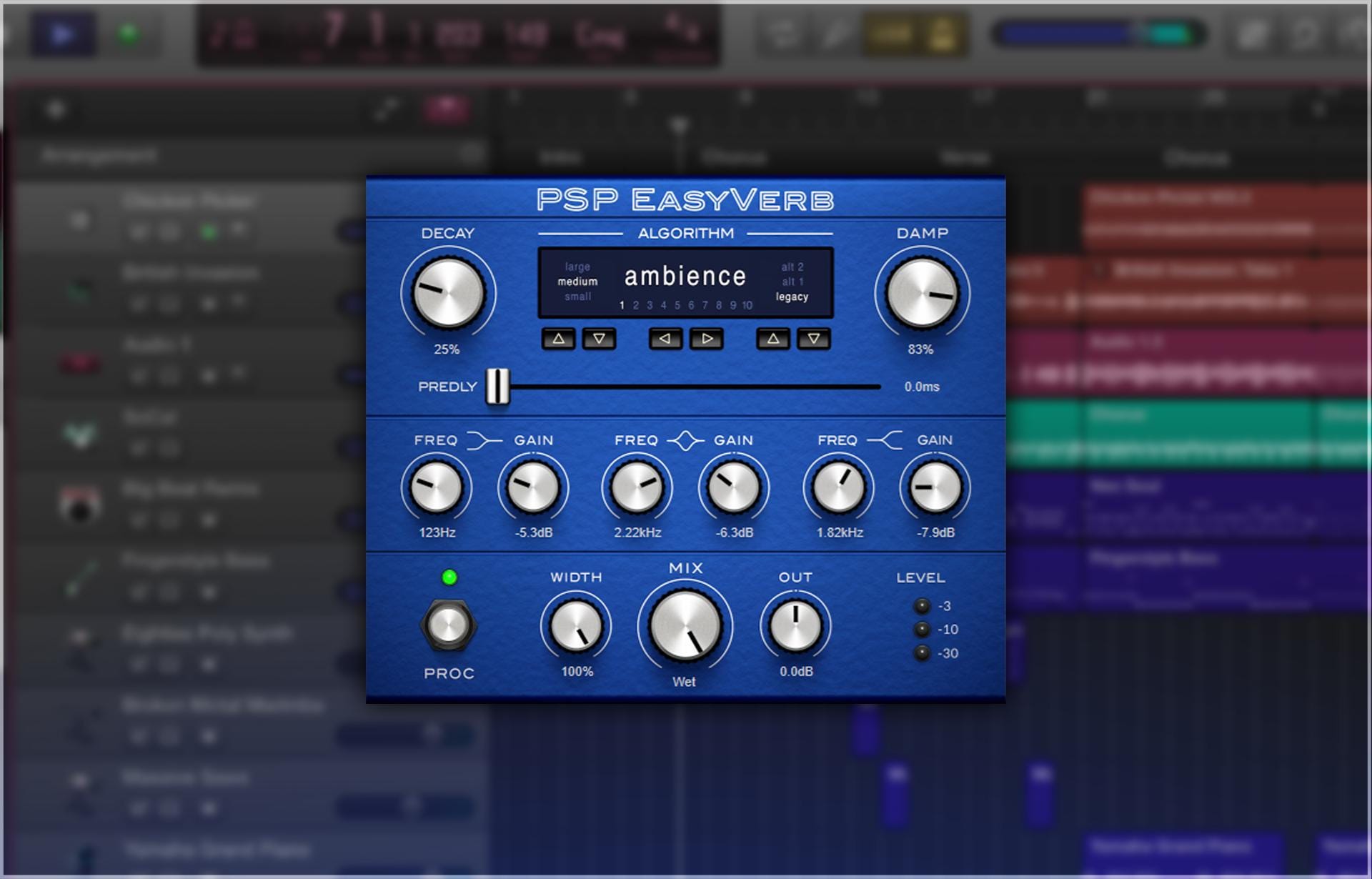1372x879 pixels.
Task: Click the size up arrow button
Action: [x=559, y=339]
